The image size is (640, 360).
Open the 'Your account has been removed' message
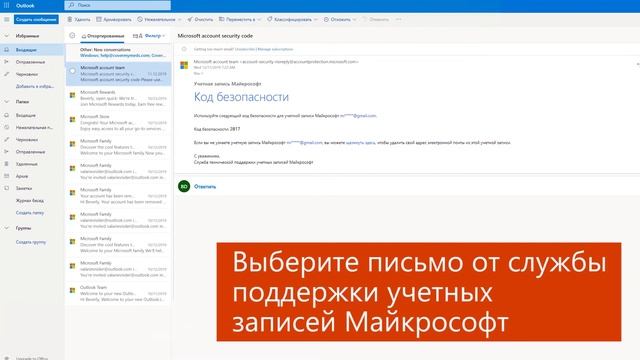point(118,196)
